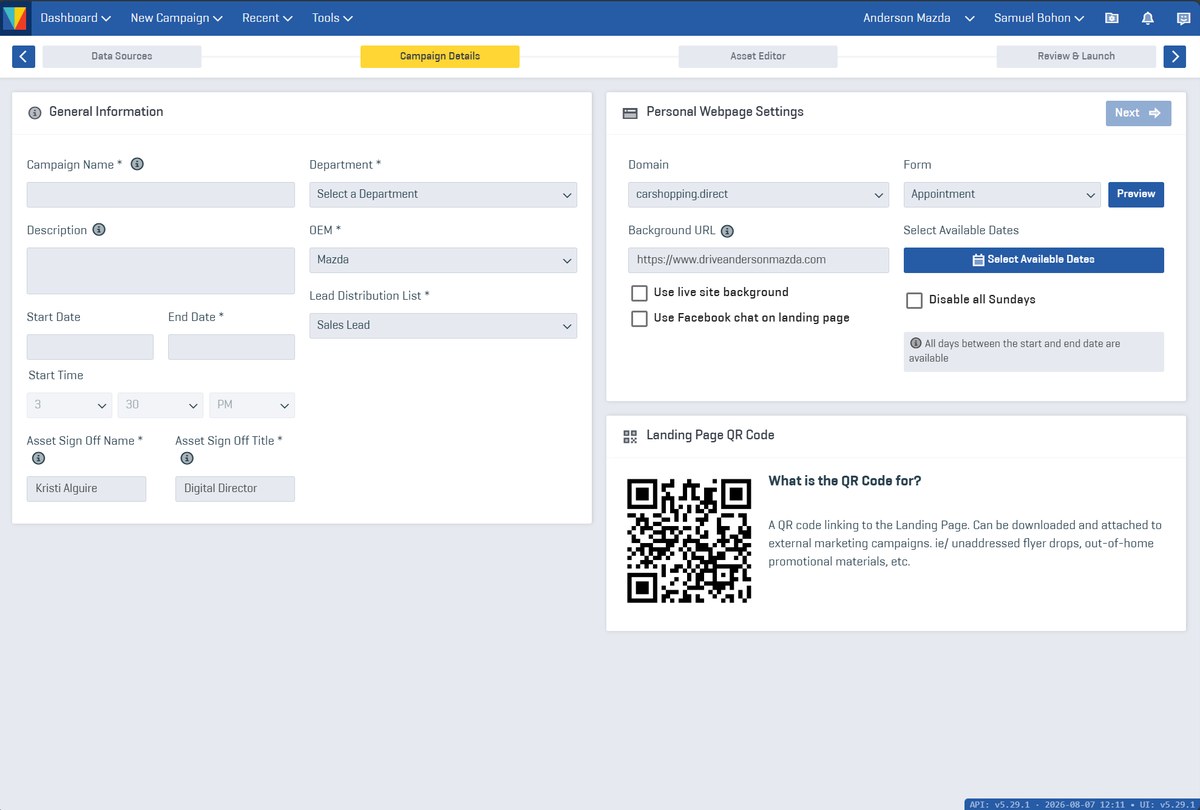
Task: Go to the Asset Editor step
Action: pyautogui.click(x=758, y=56)
